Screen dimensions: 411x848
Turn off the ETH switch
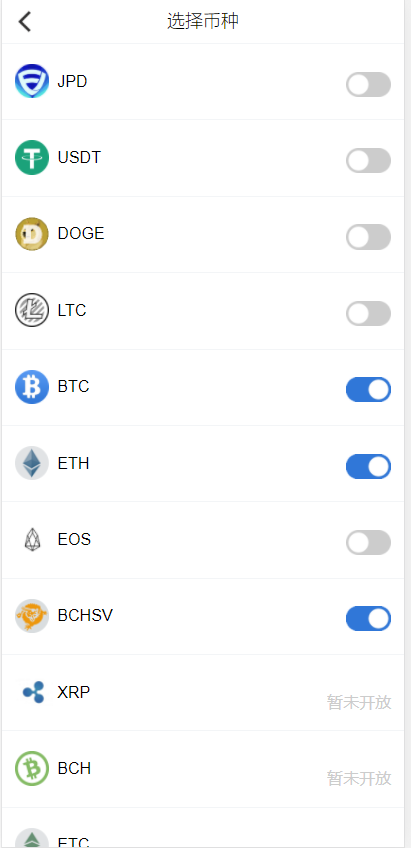(368, 466)
